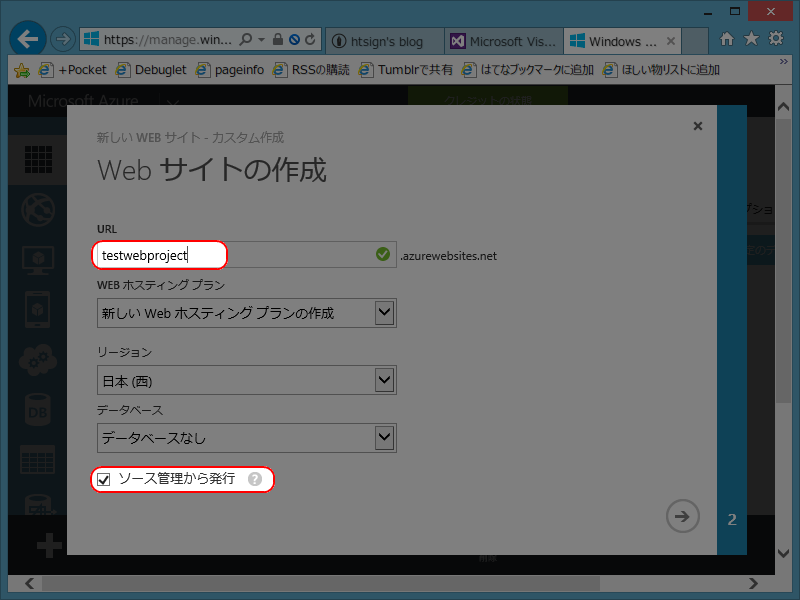This screenshot has height=600, width=800.
Task: Open the Storage tables icon in sidebar
Action: point(38,460)
